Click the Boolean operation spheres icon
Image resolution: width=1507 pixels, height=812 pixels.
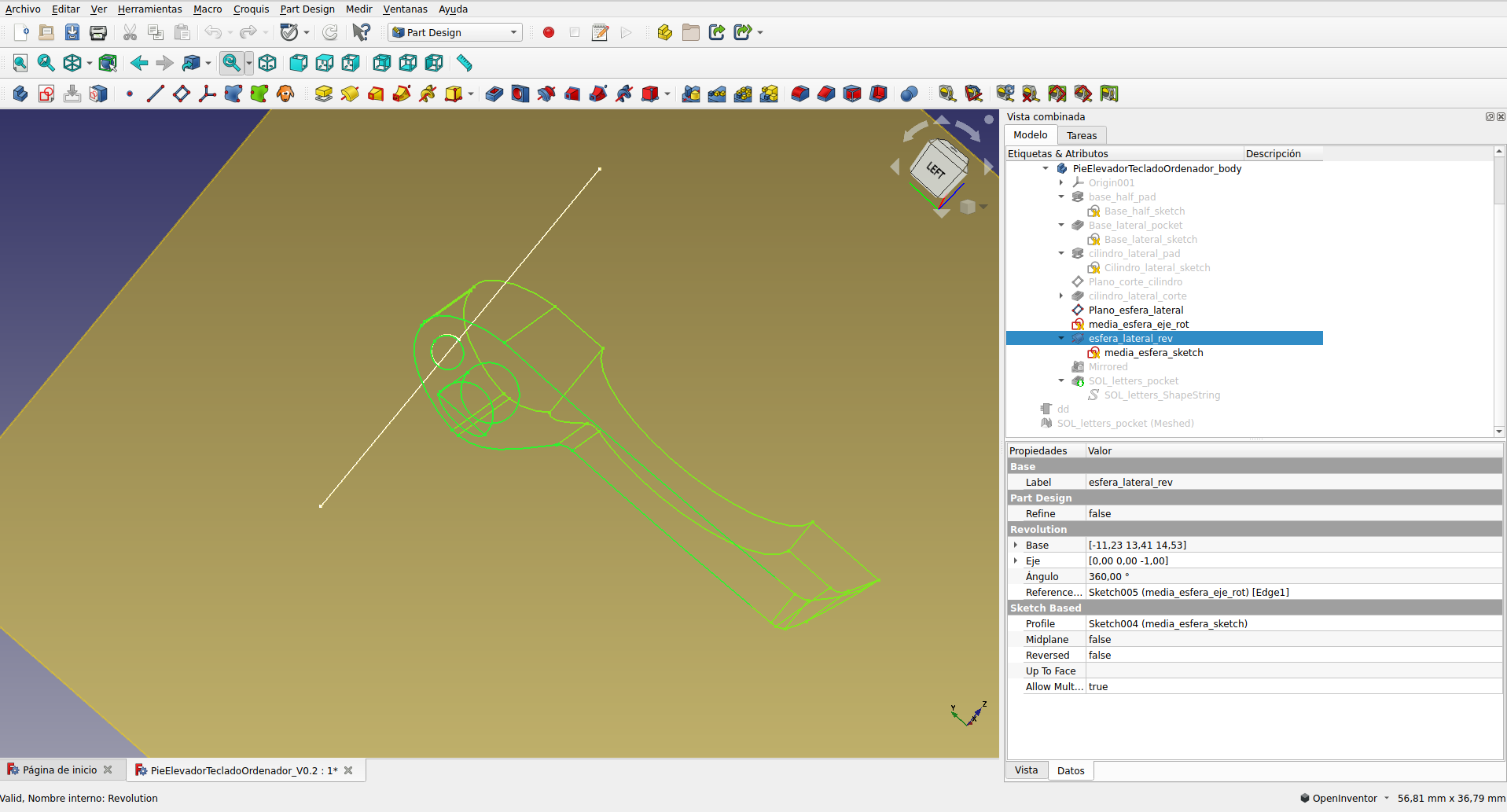pos(909,94)
